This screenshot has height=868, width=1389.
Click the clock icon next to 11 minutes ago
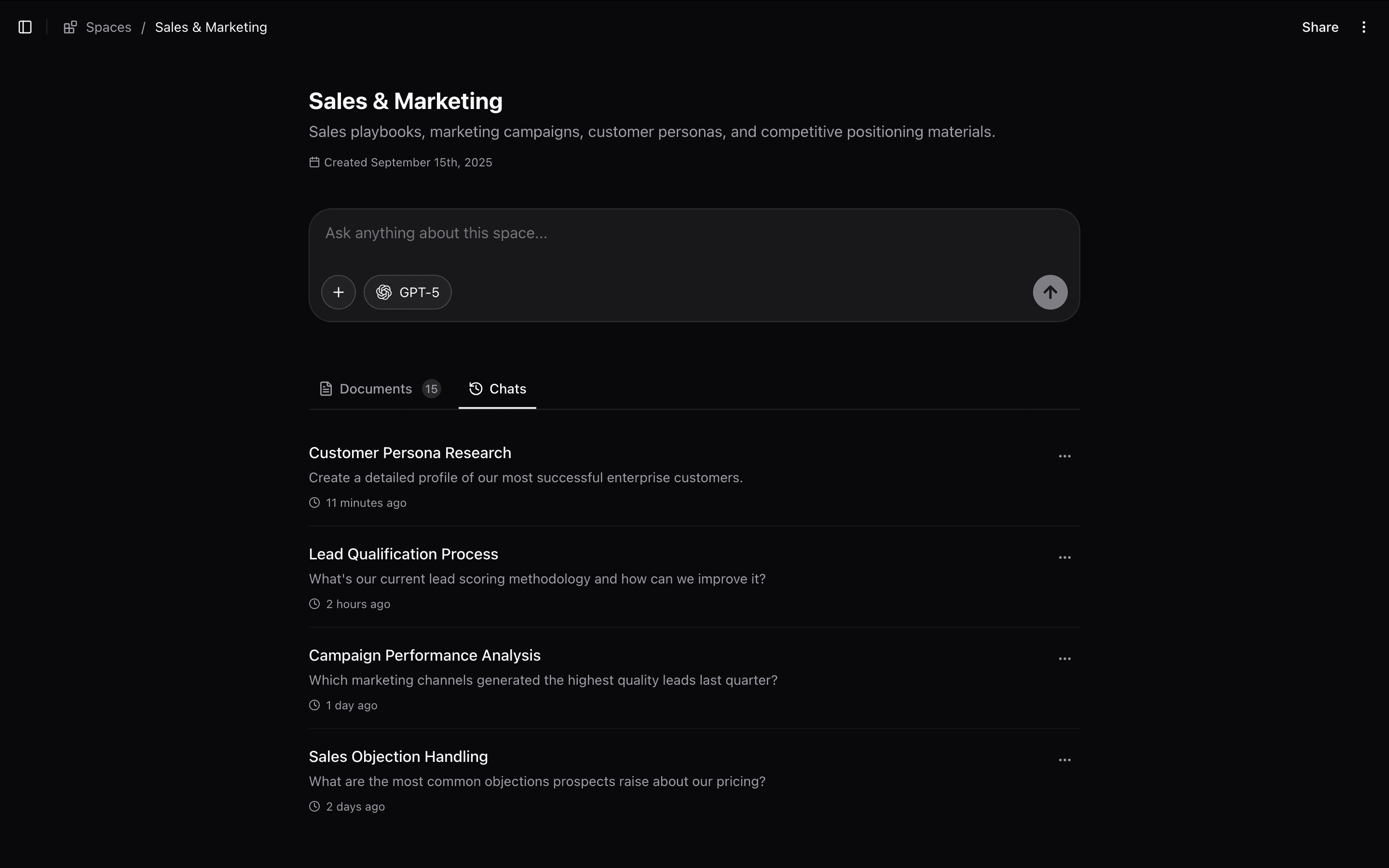click(314, 502)
